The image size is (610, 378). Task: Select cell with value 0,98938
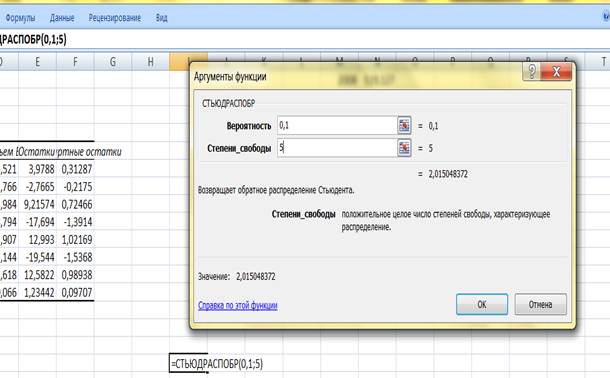pos(75,275)
